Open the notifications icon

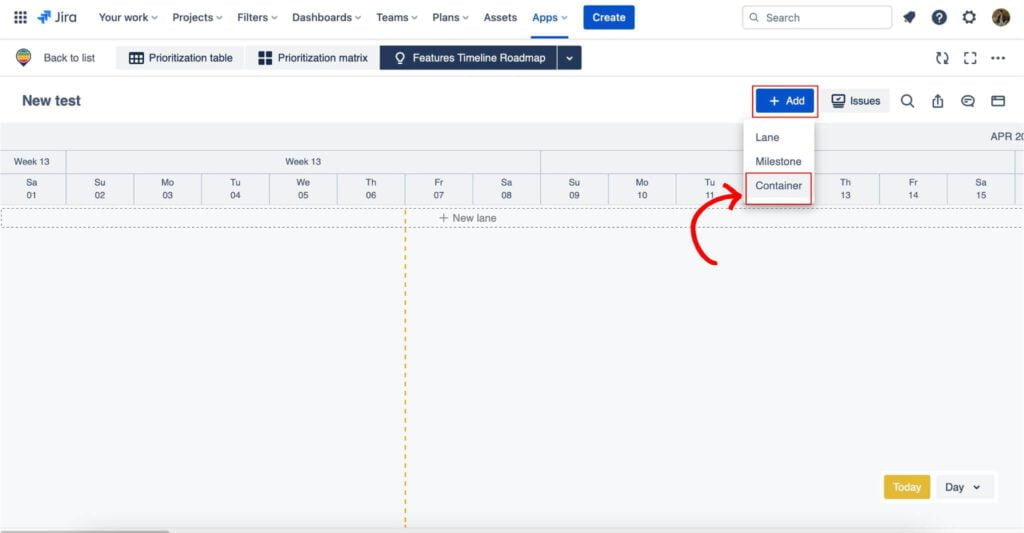pyautogui.click(x=909, y=18)
